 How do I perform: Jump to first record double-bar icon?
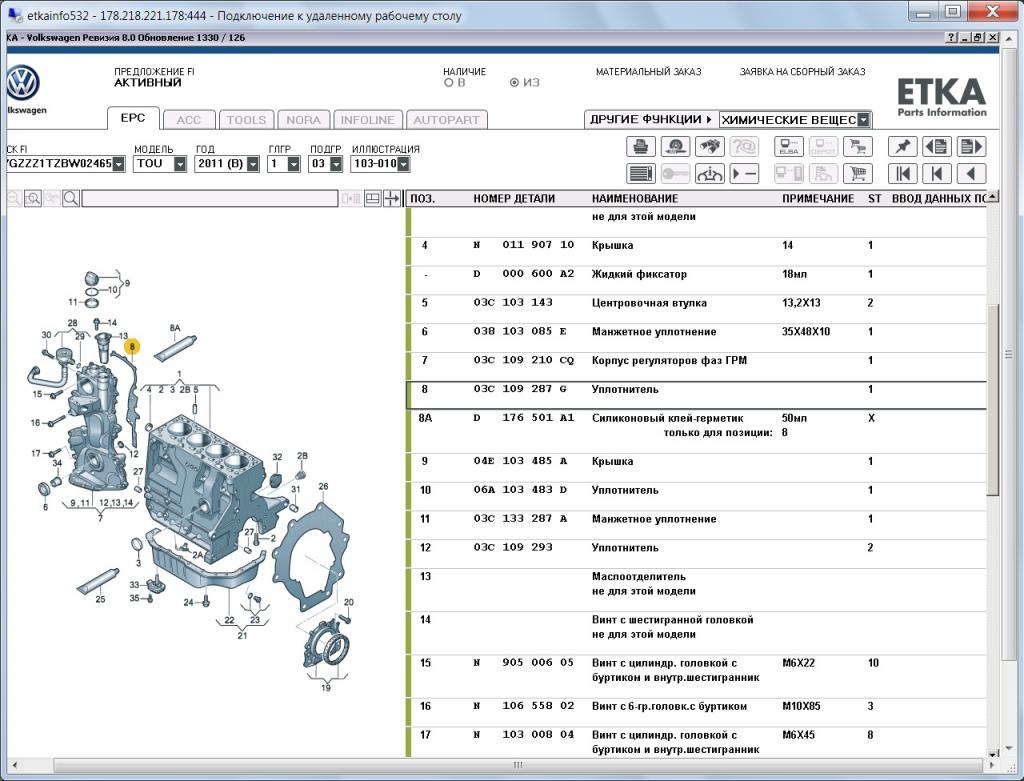click(x=903, y=173)
